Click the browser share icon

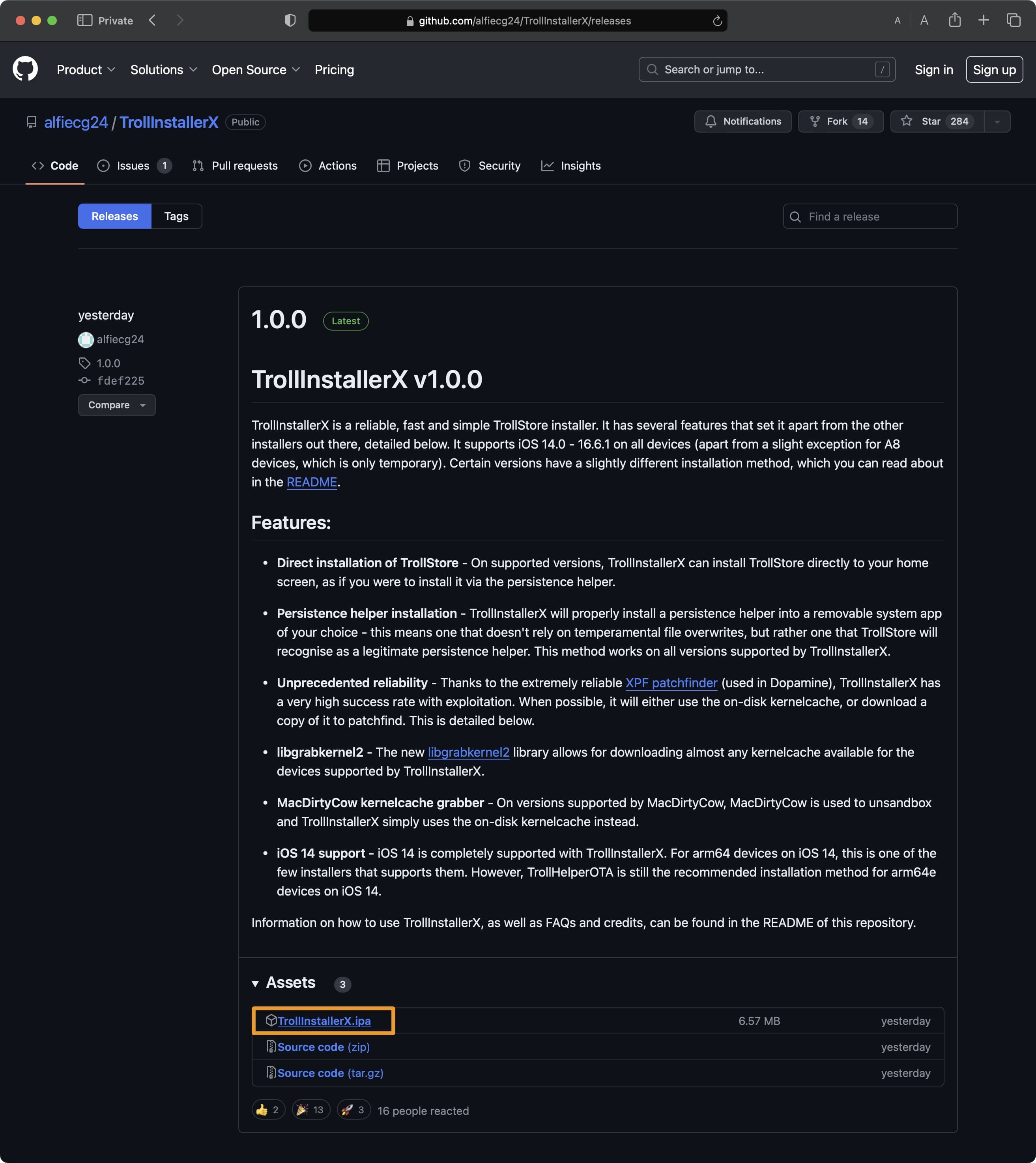(x=955, y=20)
